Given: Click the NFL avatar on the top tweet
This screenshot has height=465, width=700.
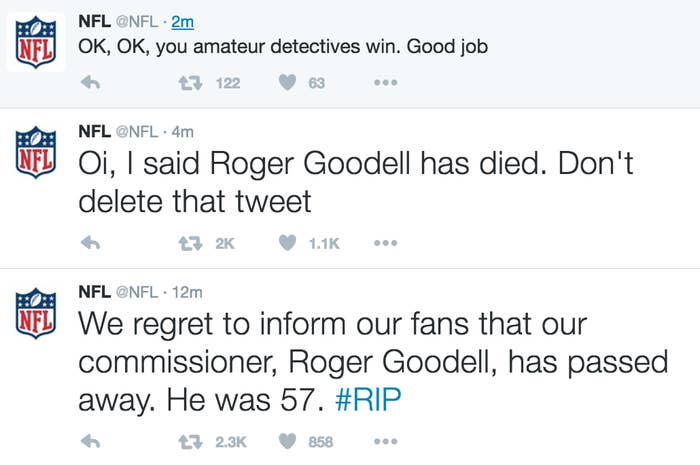Looking at the screenshot, I should click(x=36, y=42).
